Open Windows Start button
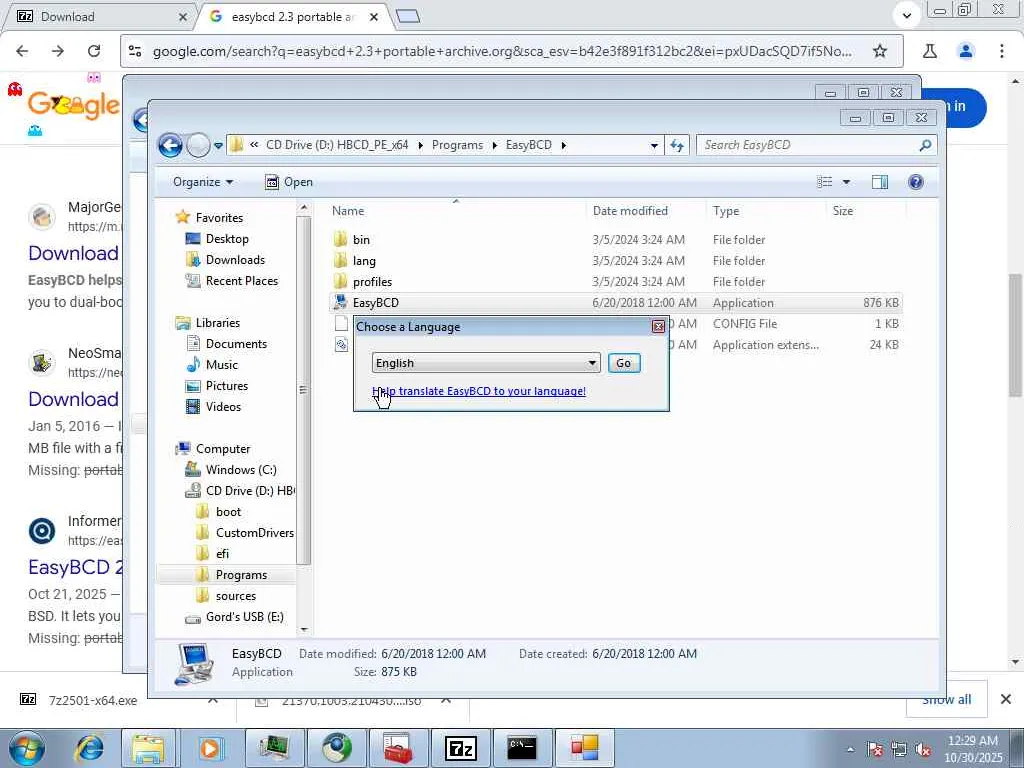Image resolution: width=1024 pixels, height=768 pixels. click(26, 748)
